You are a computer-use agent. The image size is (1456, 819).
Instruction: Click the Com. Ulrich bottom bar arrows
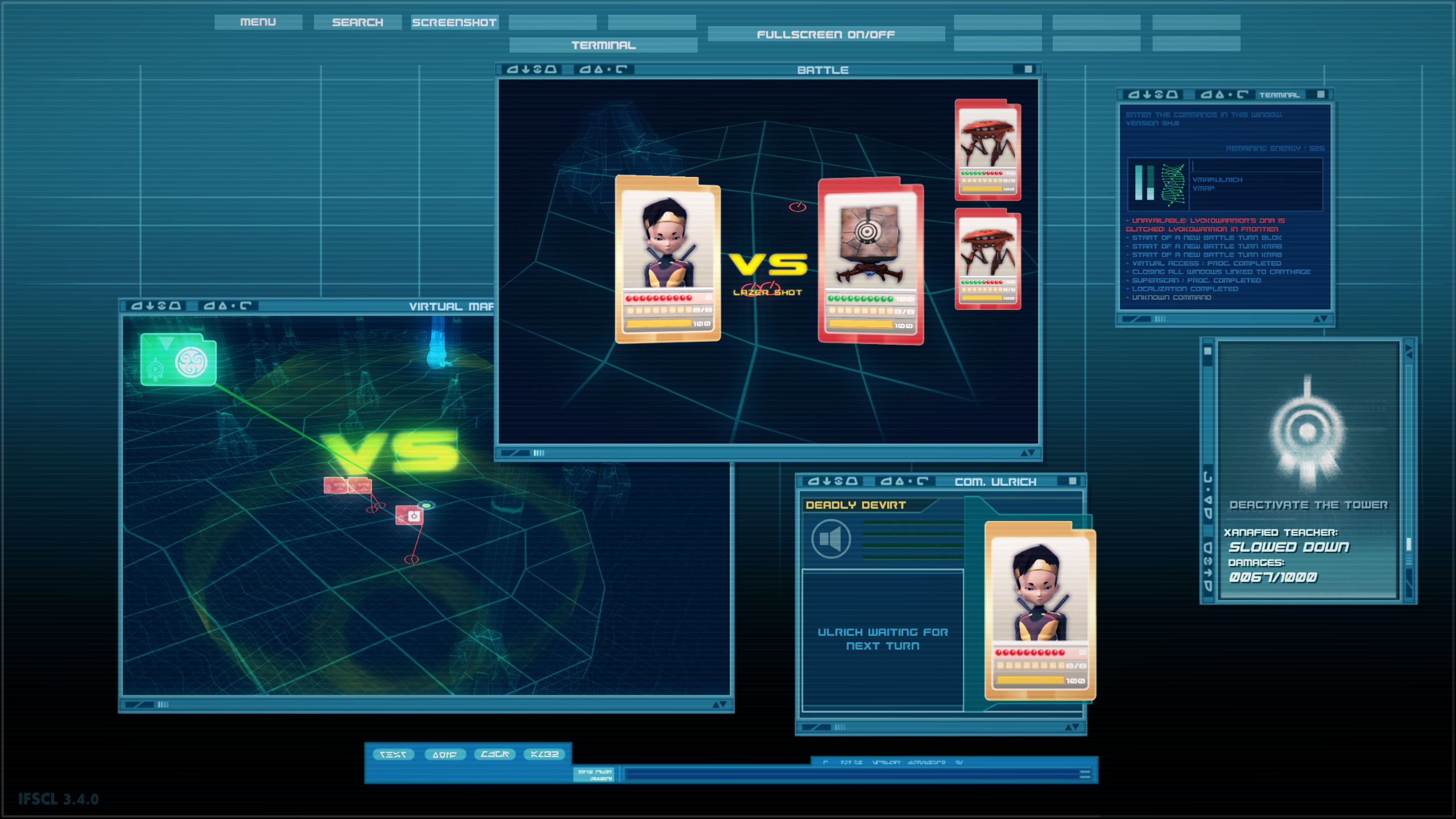pyautogui.click(x=1072, y=727)
